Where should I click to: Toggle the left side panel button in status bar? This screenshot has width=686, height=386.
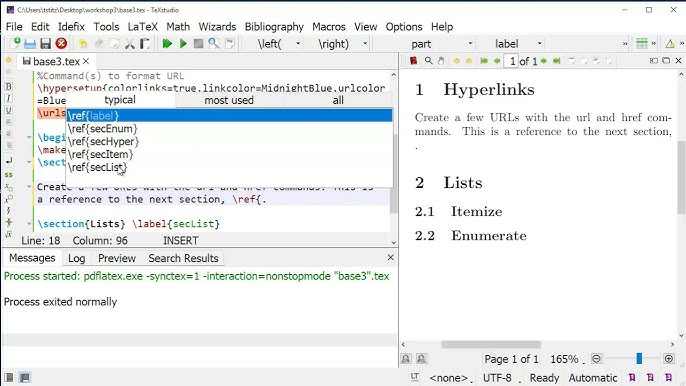click(9, 378)
